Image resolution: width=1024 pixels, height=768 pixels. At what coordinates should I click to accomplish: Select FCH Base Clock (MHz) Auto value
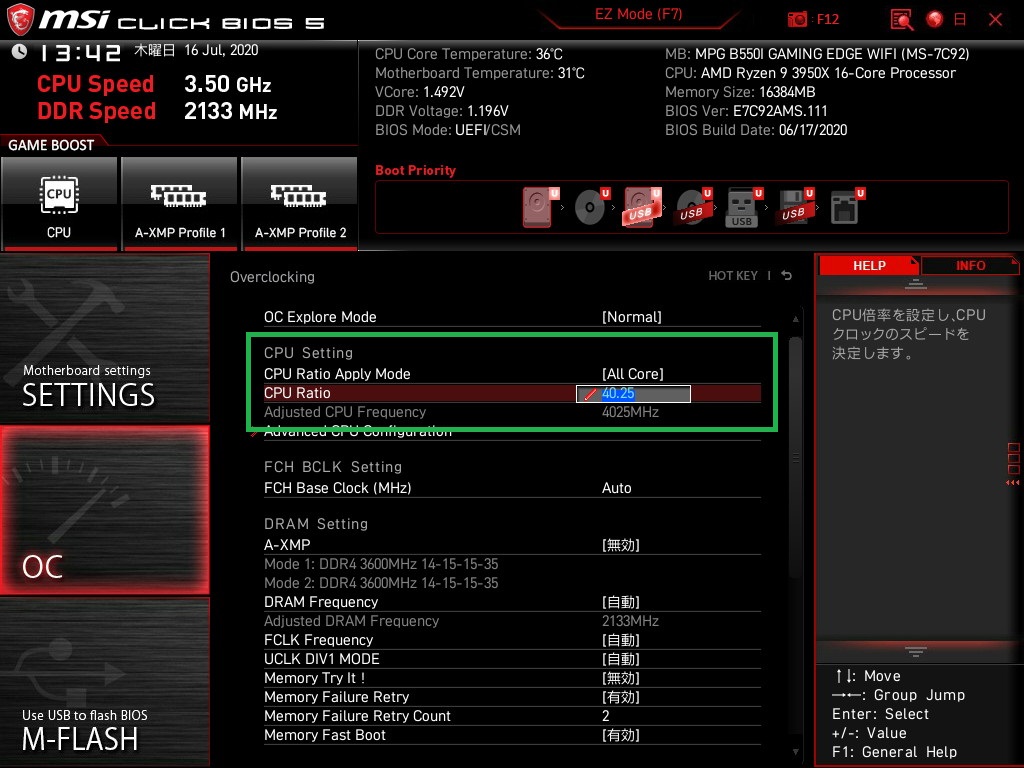click(x=616, y=488)
